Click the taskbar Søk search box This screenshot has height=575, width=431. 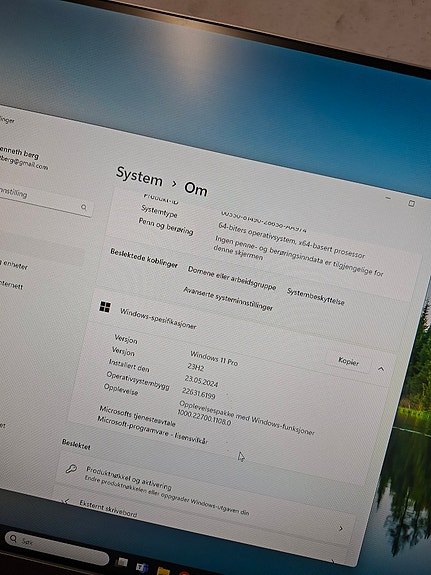pos(57,547)
